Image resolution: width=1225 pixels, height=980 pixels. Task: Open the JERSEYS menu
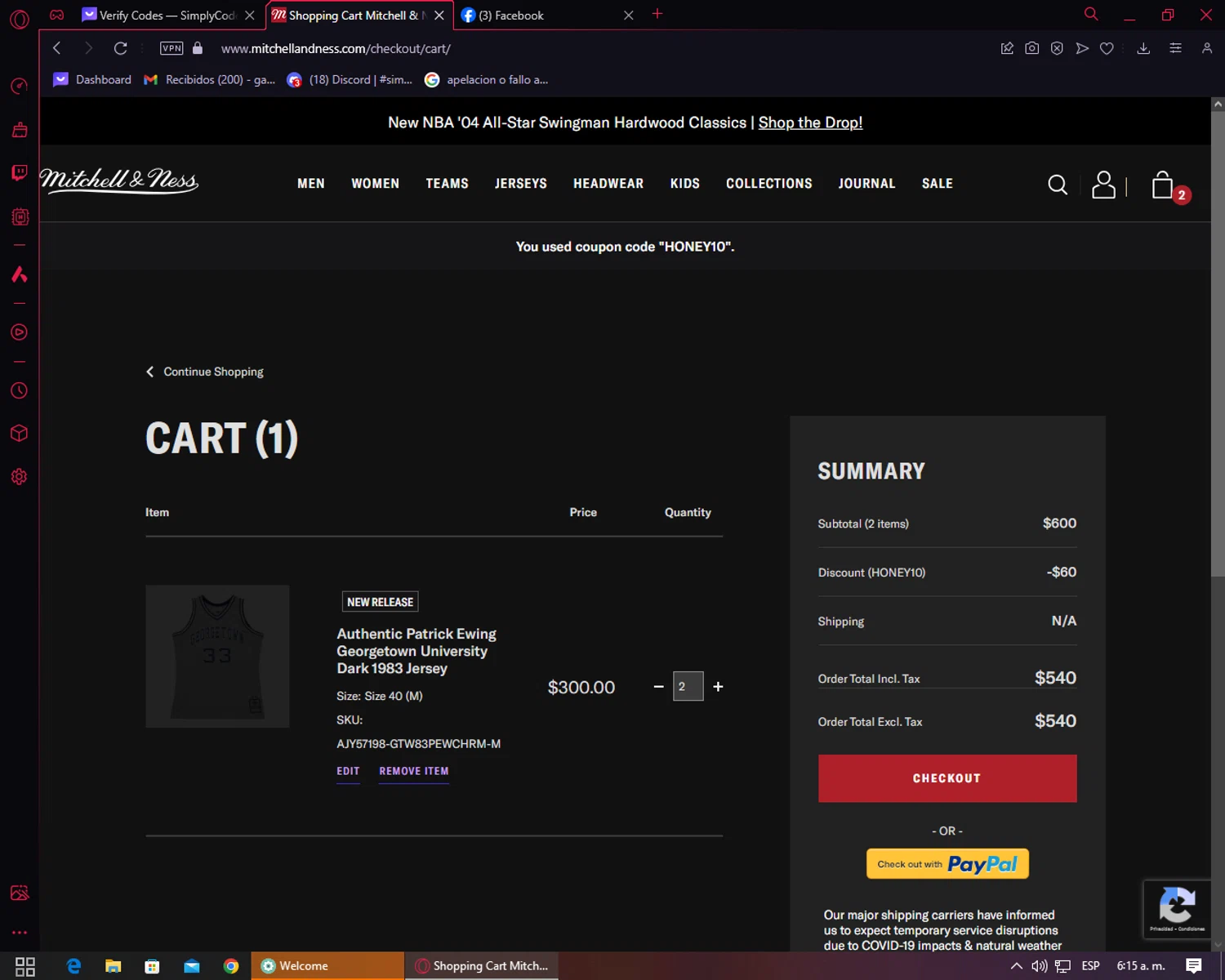pyautogui.click(x=521, y=184)
